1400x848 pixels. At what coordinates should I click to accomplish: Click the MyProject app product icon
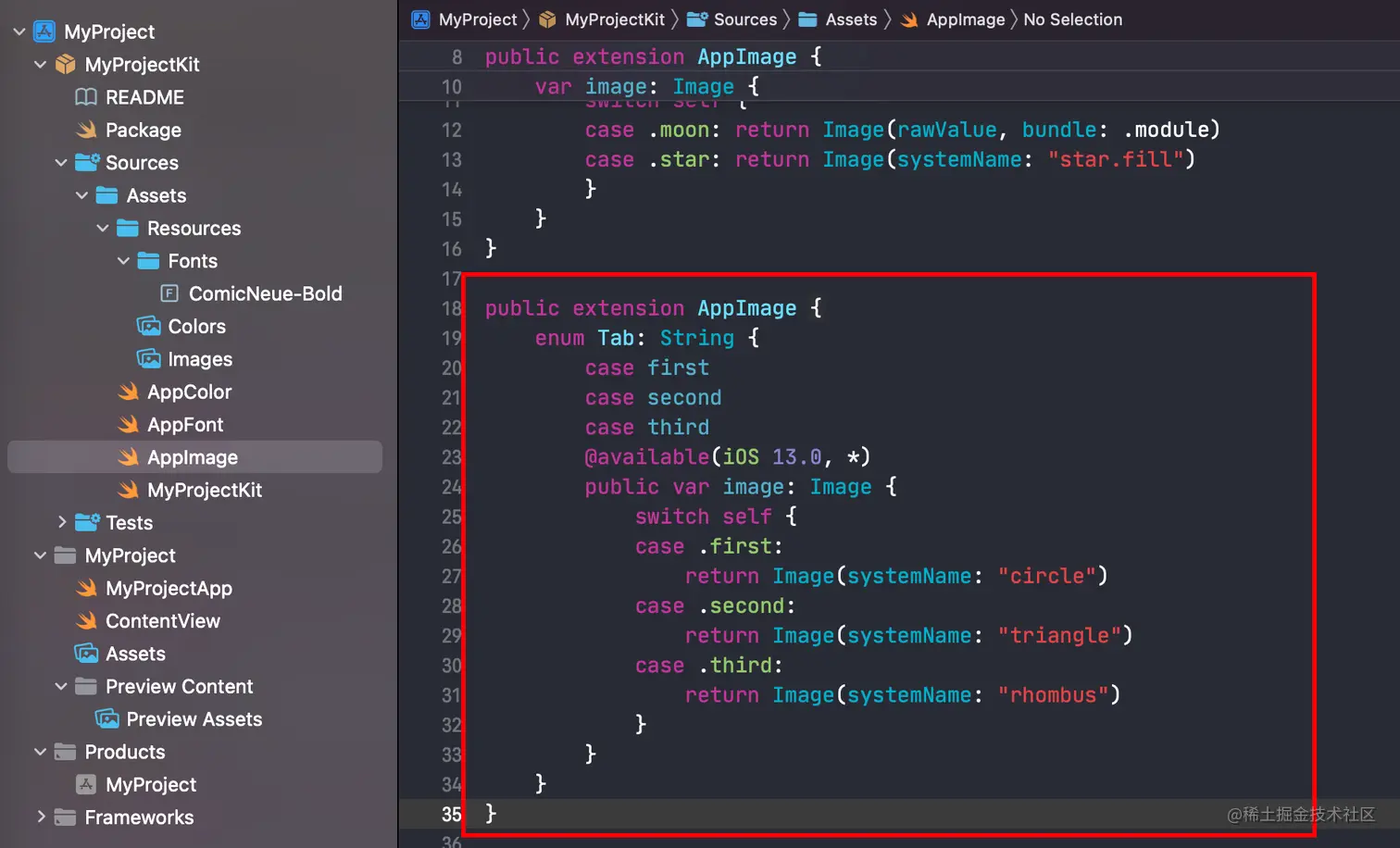(86, 784)
